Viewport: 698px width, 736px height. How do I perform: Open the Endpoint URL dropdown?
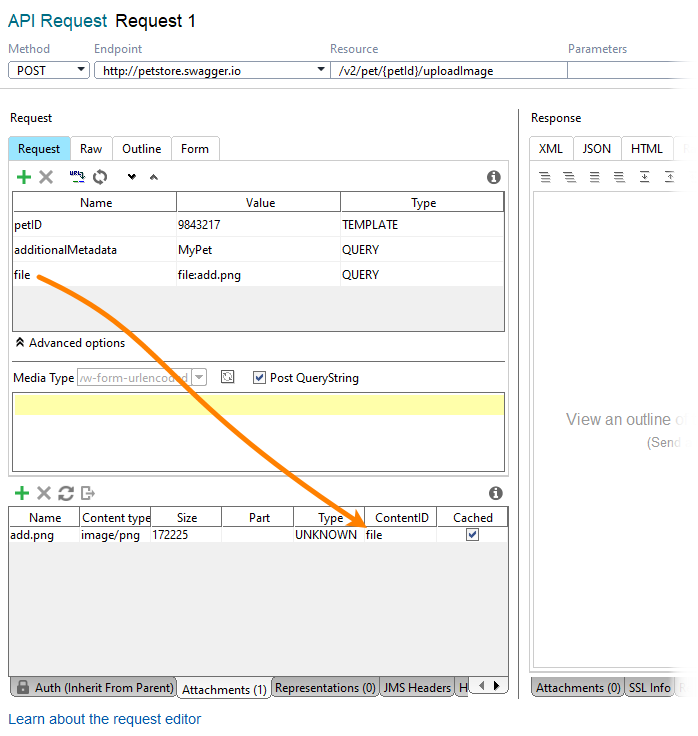point(321,70)
